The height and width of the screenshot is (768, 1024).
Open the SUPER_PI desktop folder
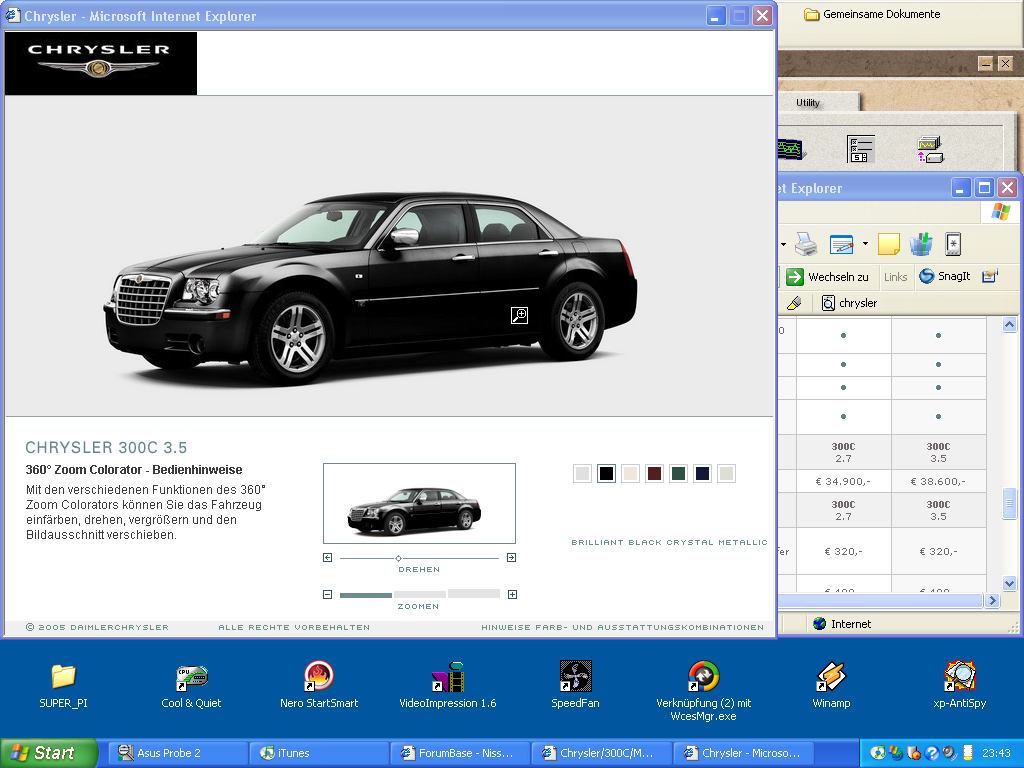(63, 685)
